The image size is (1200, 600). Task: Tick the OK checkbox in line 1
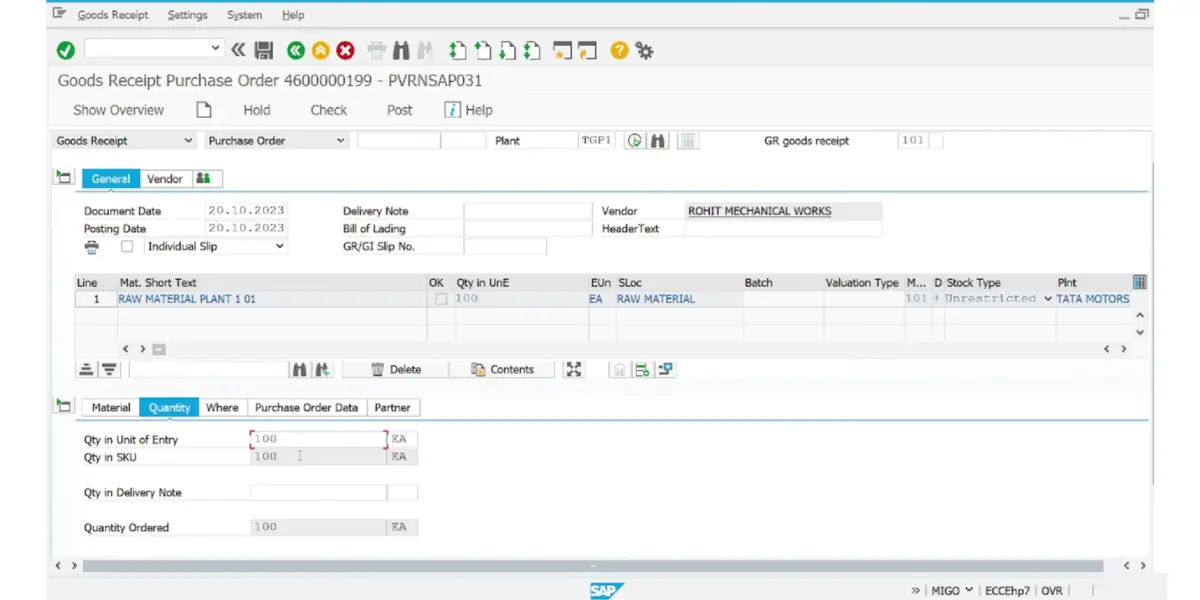click(x=441, y=299)
